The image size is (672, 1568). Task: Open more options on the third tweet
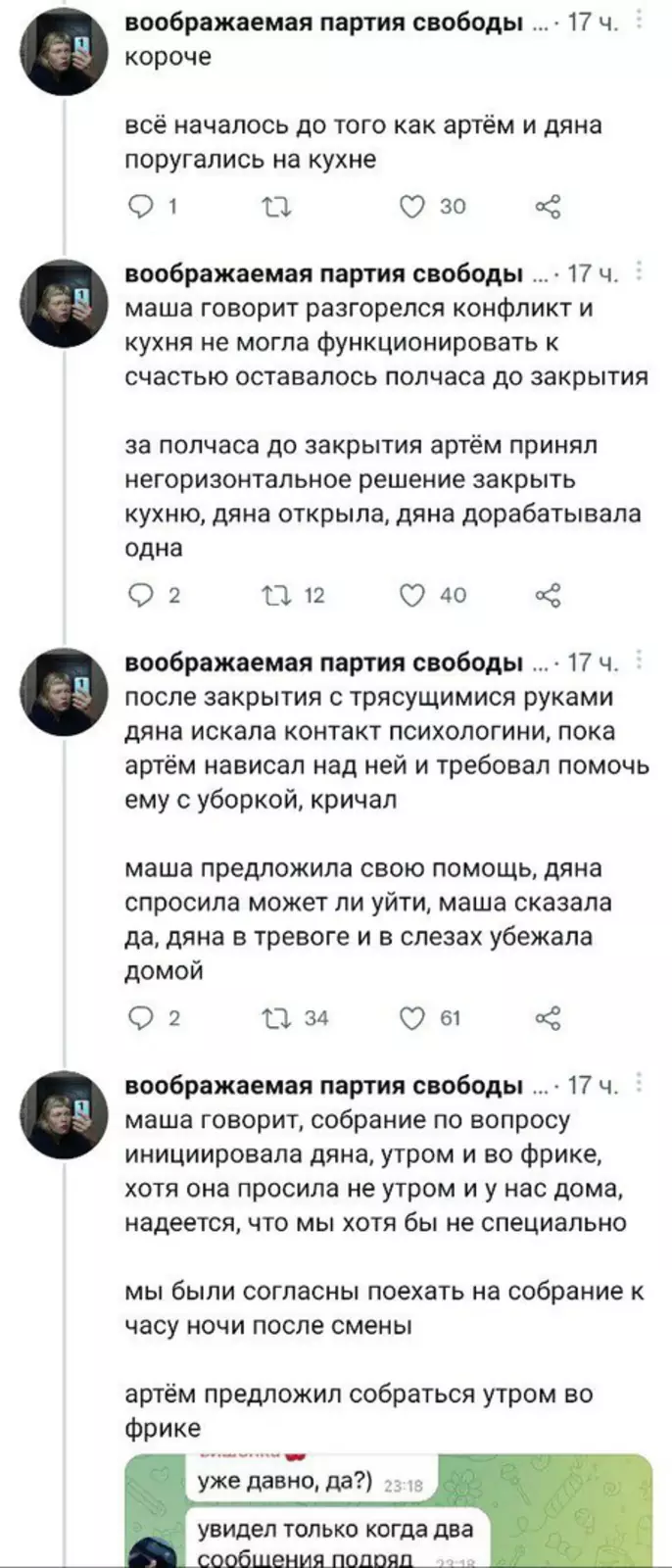click(640, 661)
